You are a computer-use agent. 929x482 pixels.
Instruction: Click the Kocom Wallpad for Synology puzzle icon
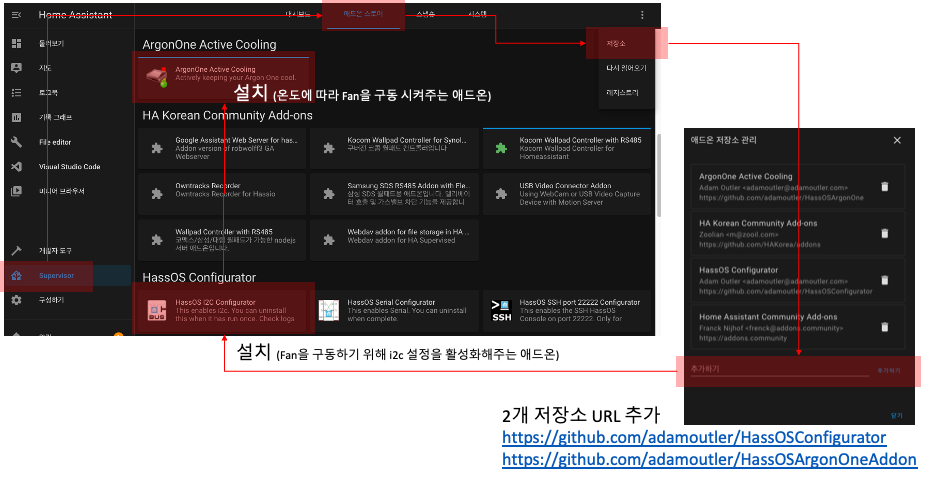(329, 148)
